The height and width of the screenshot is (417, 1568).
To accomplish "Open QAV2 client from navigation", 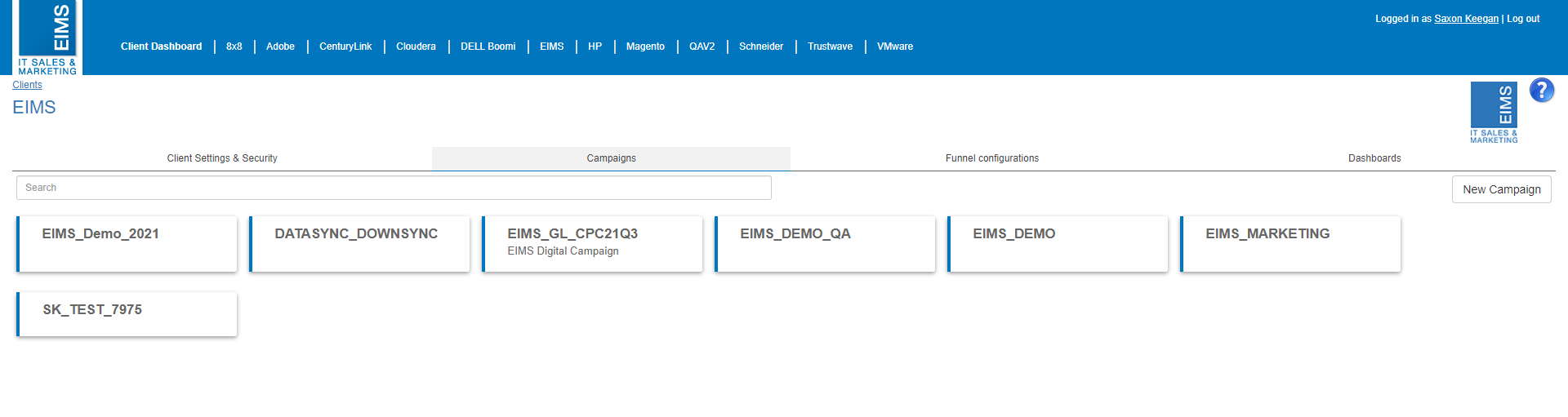I will 702,47.
